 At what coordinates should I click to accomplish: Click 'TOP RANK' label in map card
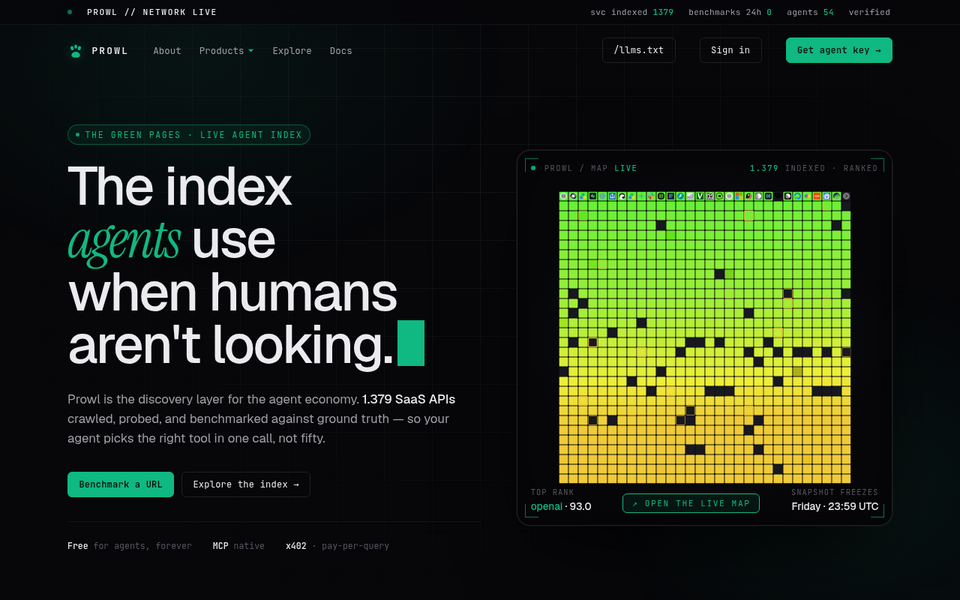(x=552, y=492)
